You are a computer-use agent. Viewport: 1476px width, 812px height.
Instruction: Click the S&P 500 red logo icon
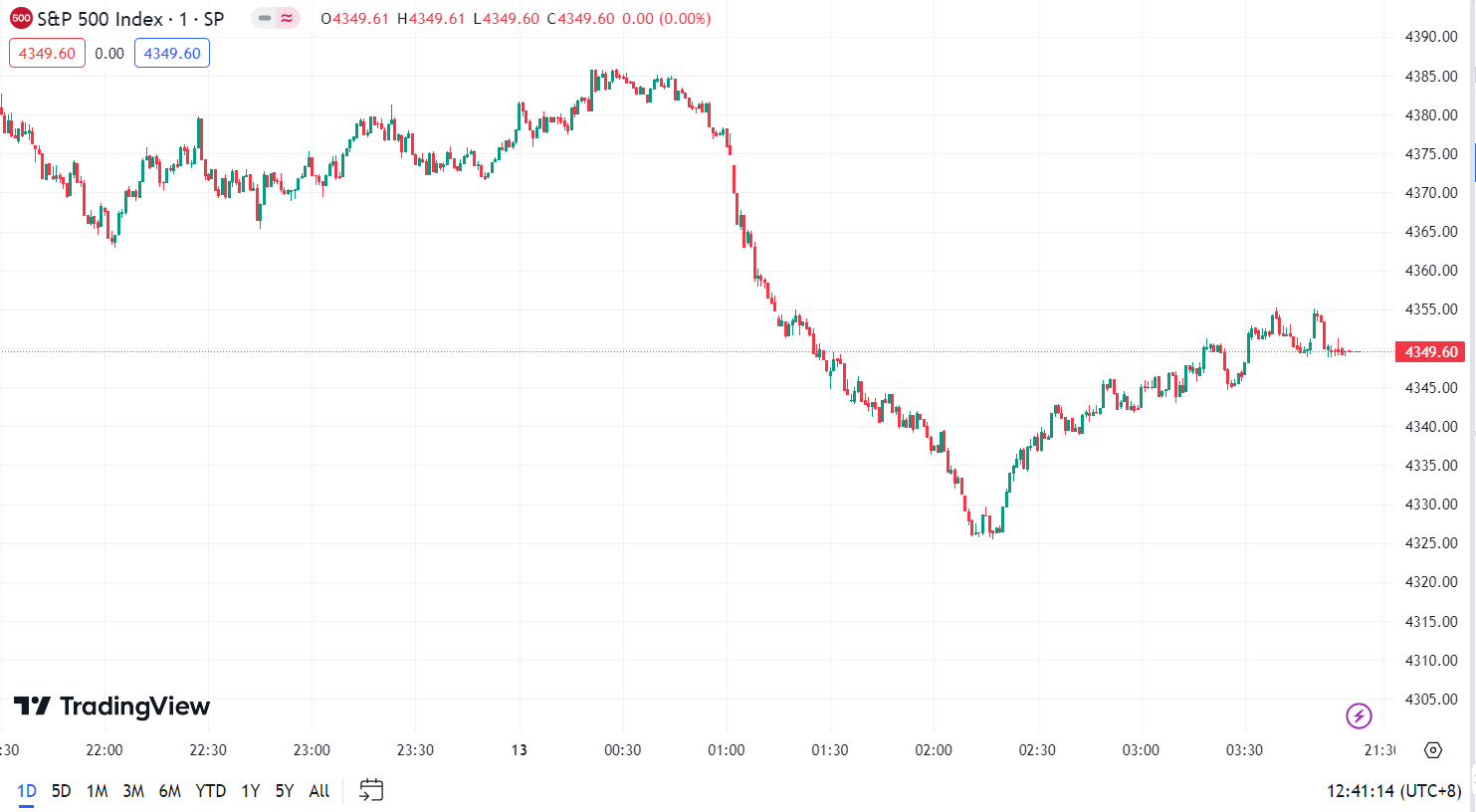(21, 18)
